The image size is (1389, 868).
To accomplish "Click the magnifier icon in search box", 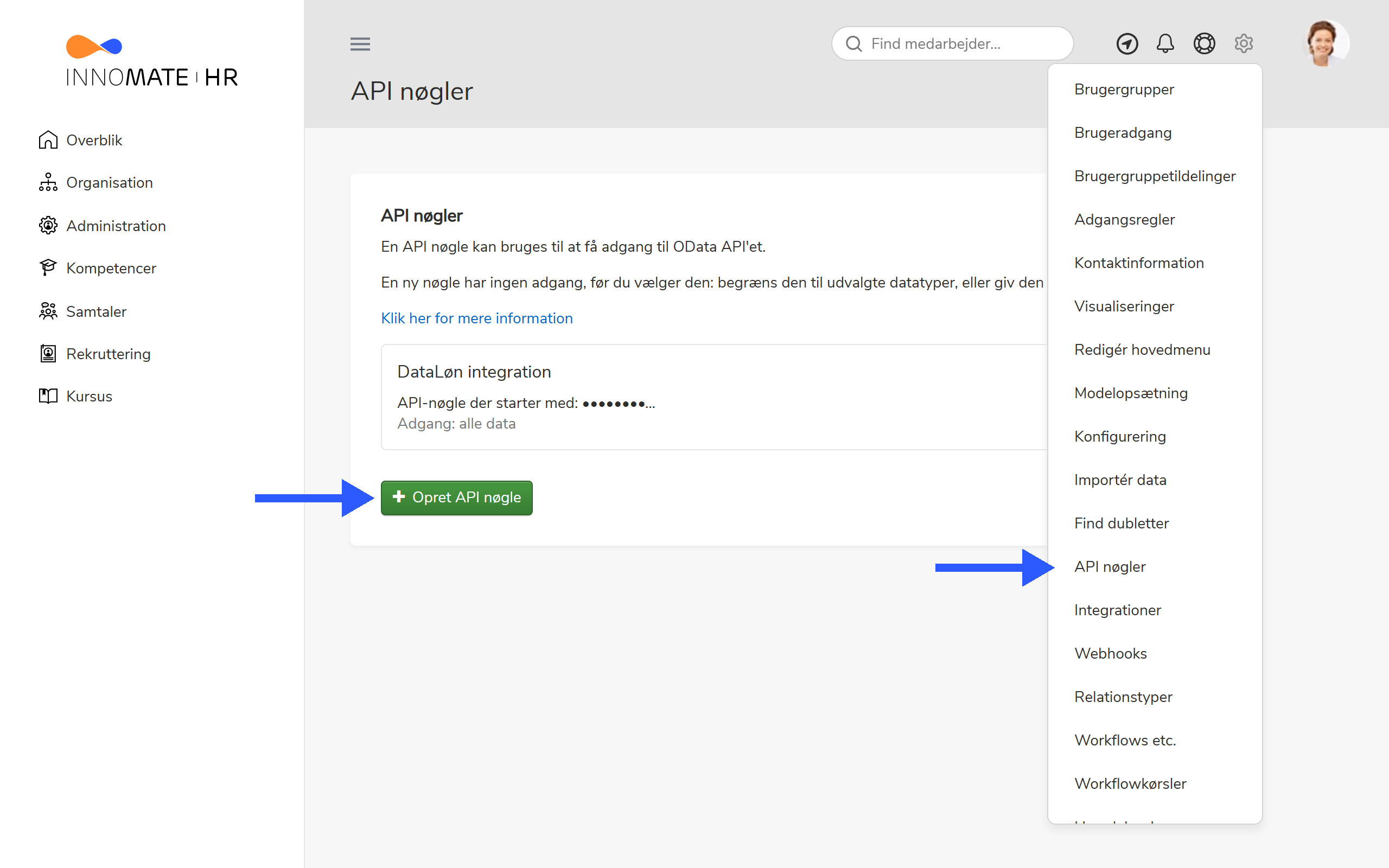I will (x=853, y=43).
